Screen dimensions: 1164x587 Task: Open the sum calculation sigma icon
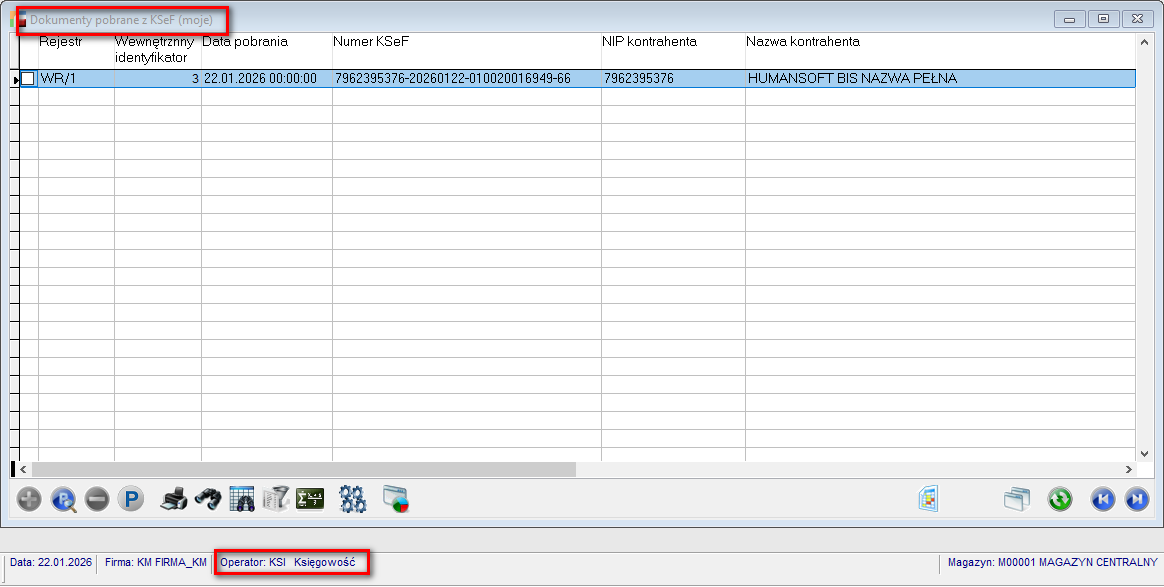tap(310, 499)
